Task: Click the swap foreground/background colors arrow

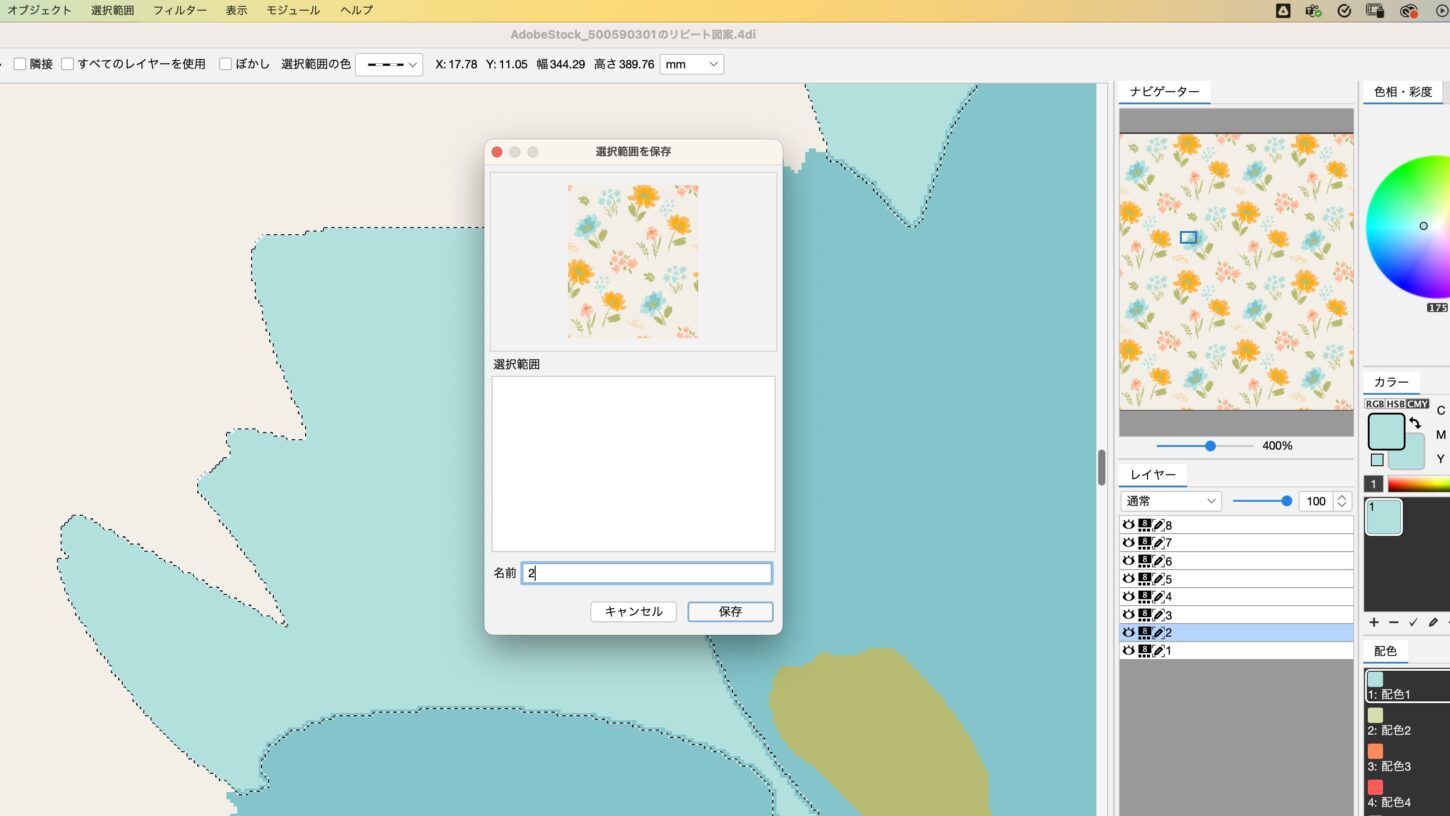Action: (x=1415, y=423)
